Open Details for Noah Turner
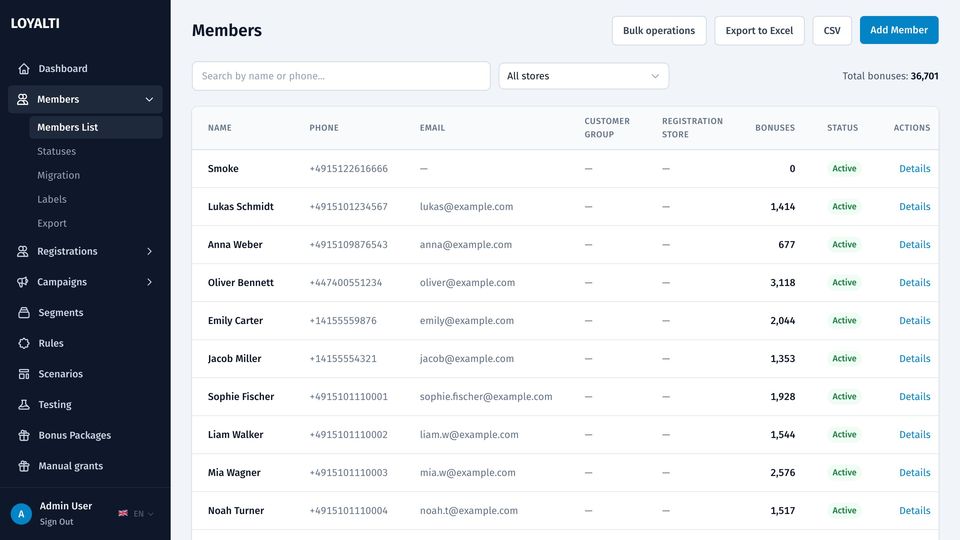Viewport: 960px width, 540px height. [915, 510]
